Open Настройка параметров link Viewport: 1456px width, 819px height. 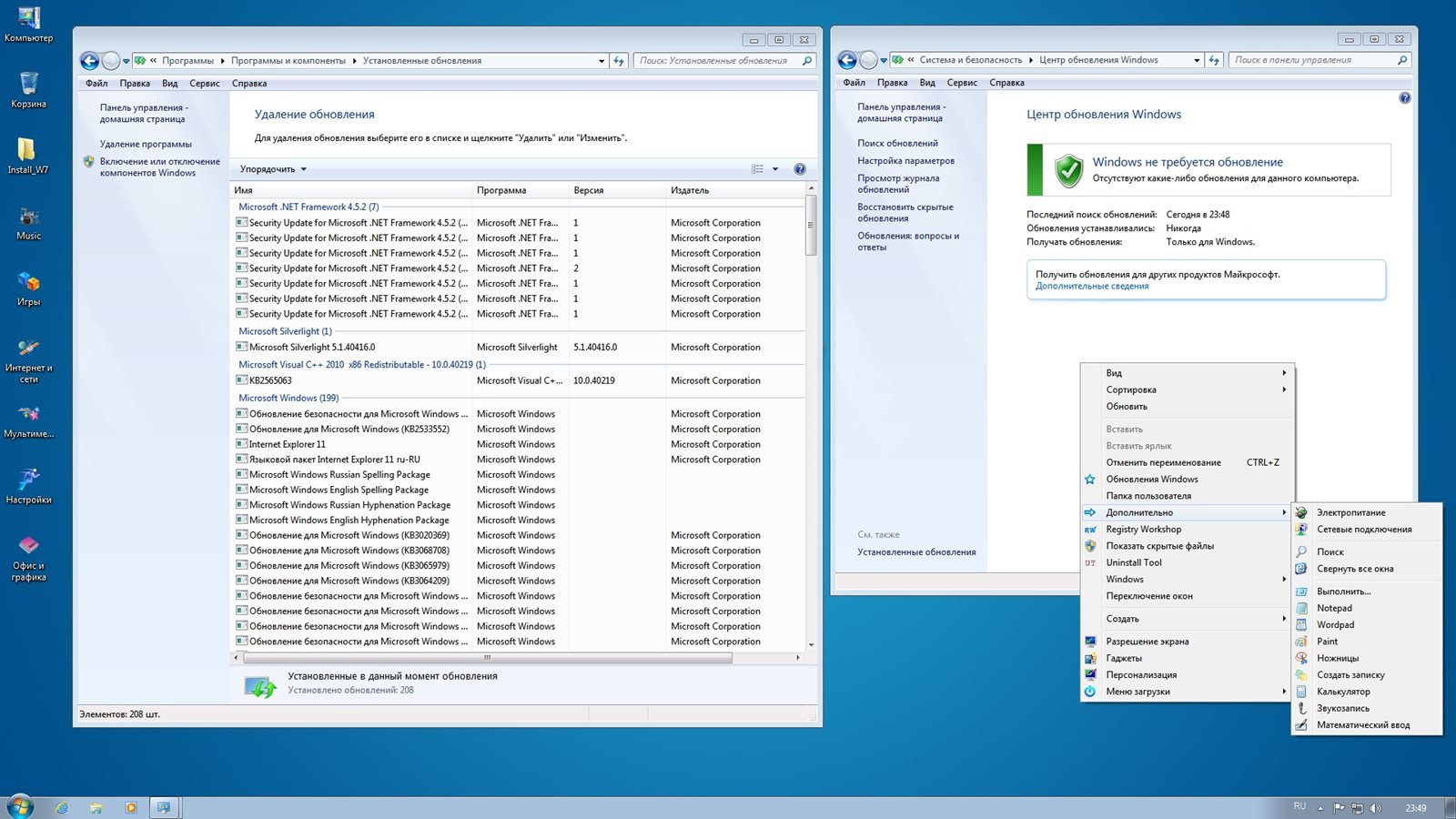(x=905, y=160)
